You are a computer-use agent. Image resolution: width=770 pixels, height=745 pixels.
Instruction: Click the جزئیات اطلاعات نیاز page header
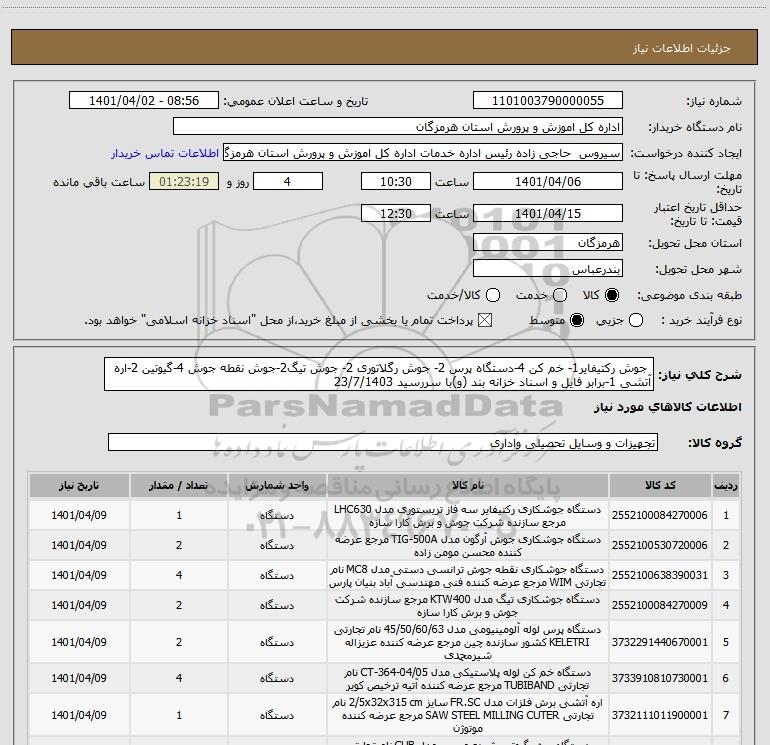681,48
